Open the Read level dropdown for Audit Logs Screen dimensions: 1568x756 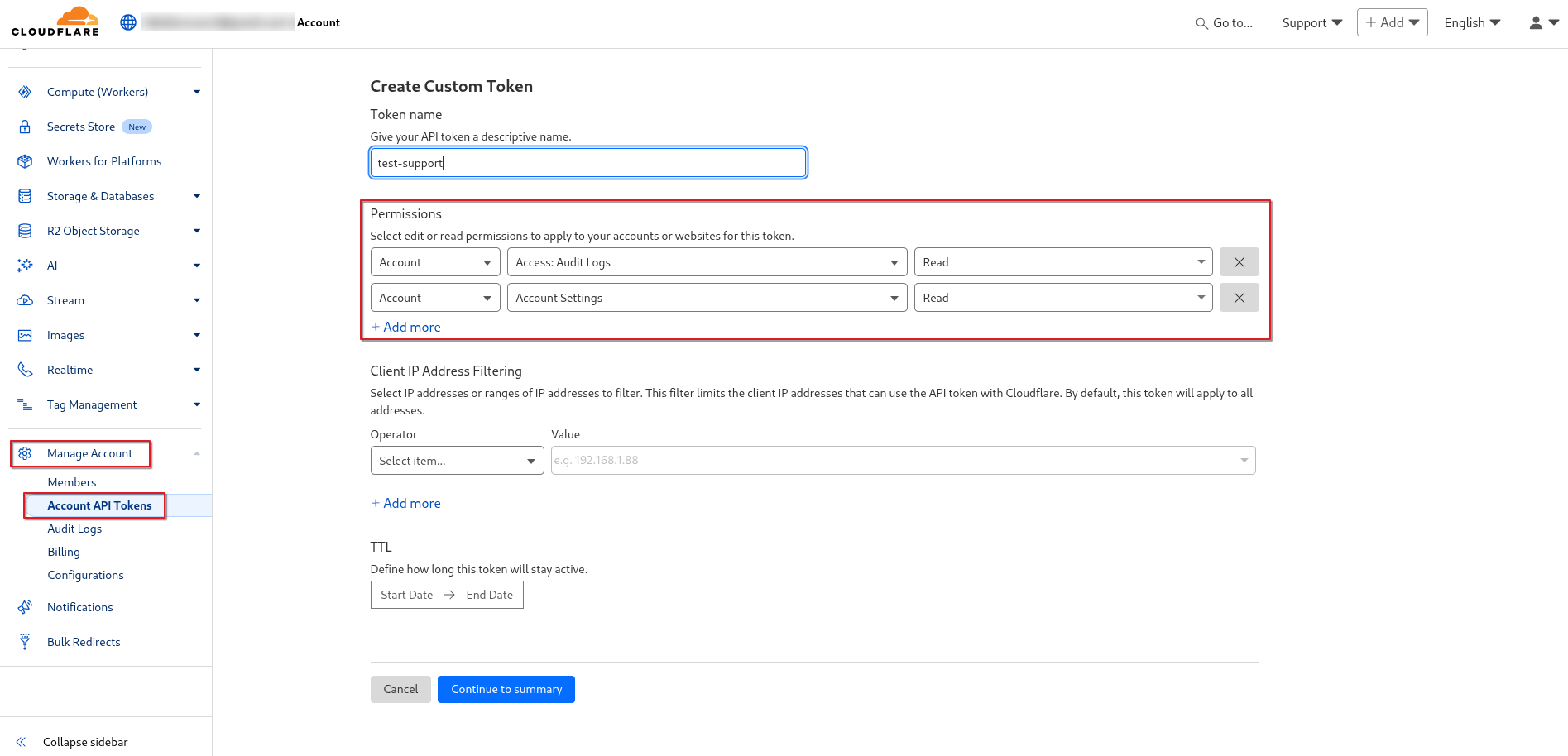(1063, 262)
